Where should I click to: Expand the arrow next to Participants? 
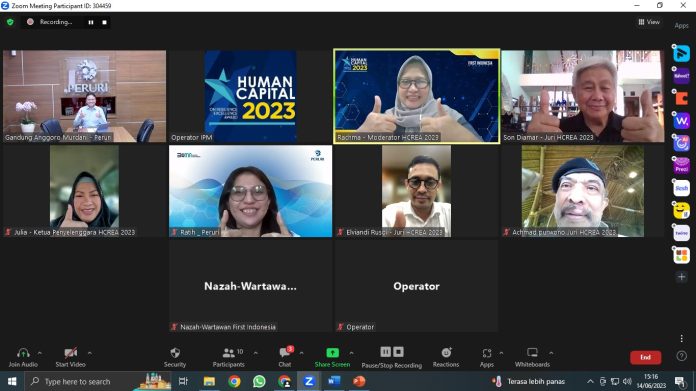point(256,353)
